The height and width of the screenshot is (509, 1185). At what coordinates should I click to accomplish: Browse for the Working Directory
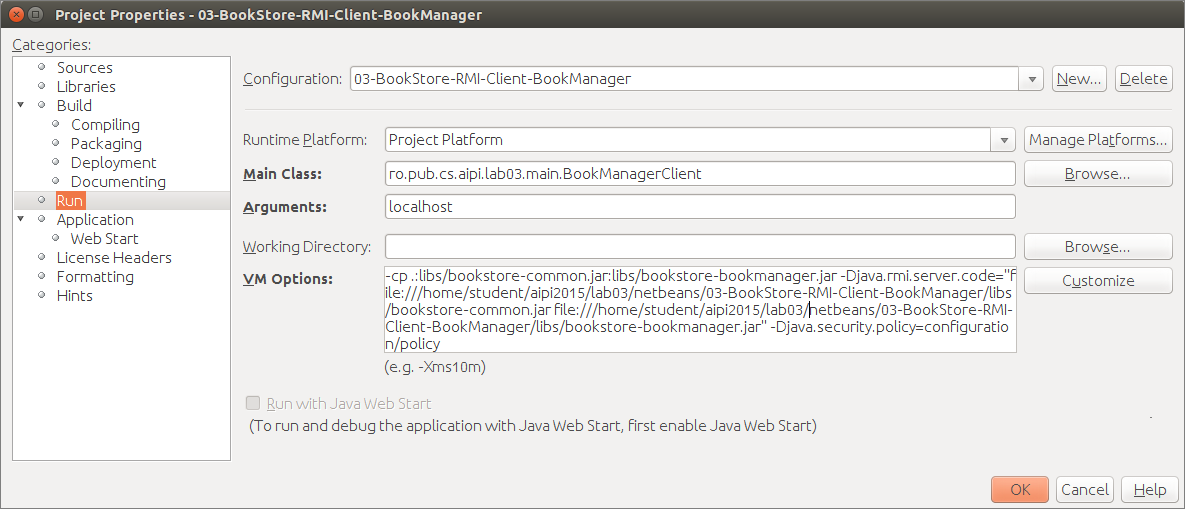pyautogui.click(x=1098, y=246)
